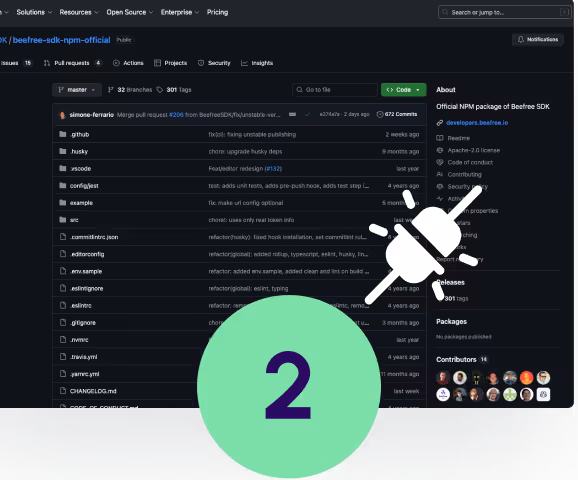578x480 pixels.
Task: Open the first contributor avatar
Action: 443,378
